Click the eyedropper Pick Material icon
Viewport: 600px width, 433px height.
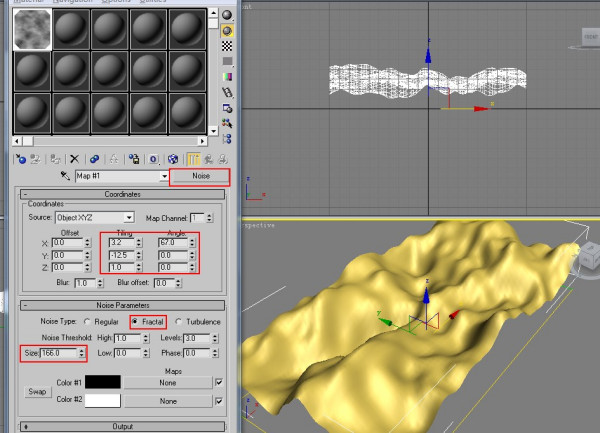(x=65, y=176)
